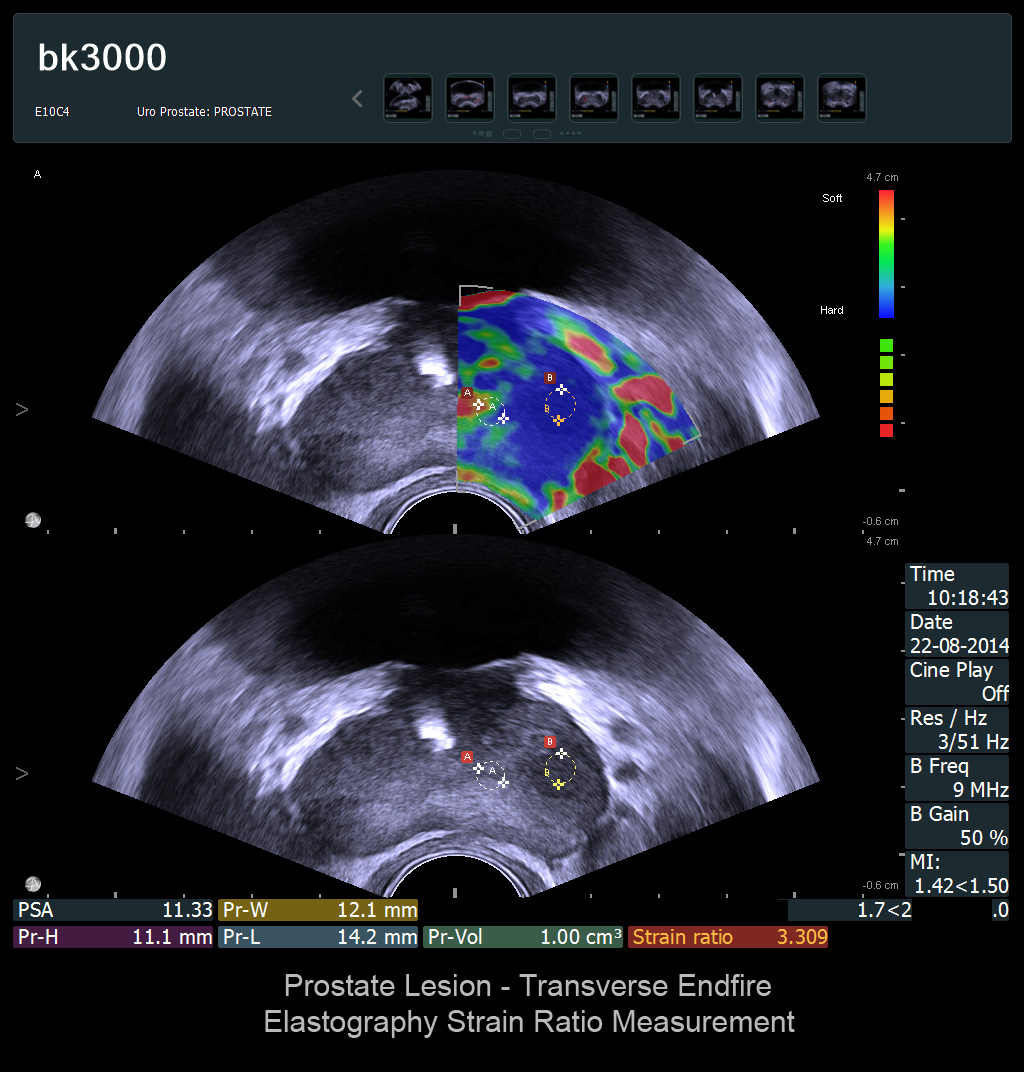
Task: Select the Pr-Vol measurement field
Action: pos(523,937)
